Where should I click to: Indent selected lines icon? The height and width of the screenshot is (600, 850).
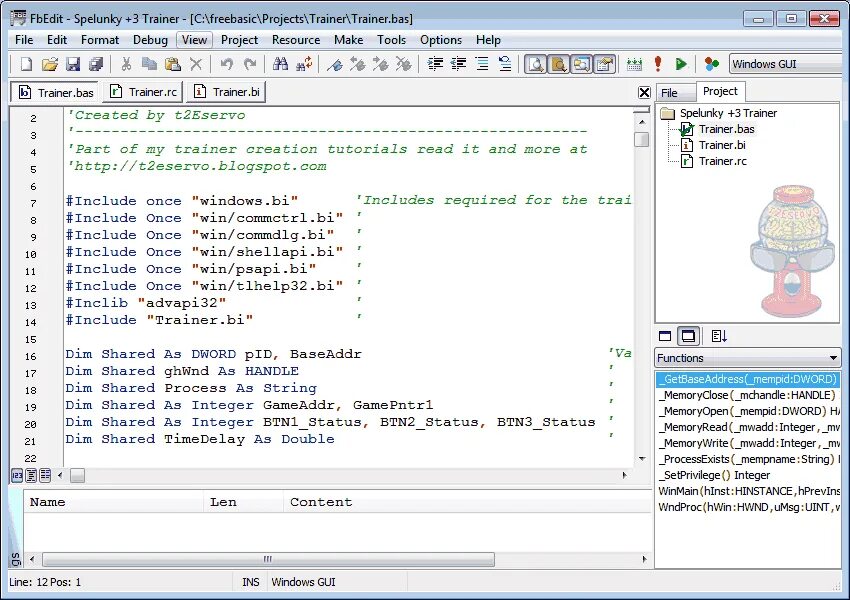click(435, 64)
